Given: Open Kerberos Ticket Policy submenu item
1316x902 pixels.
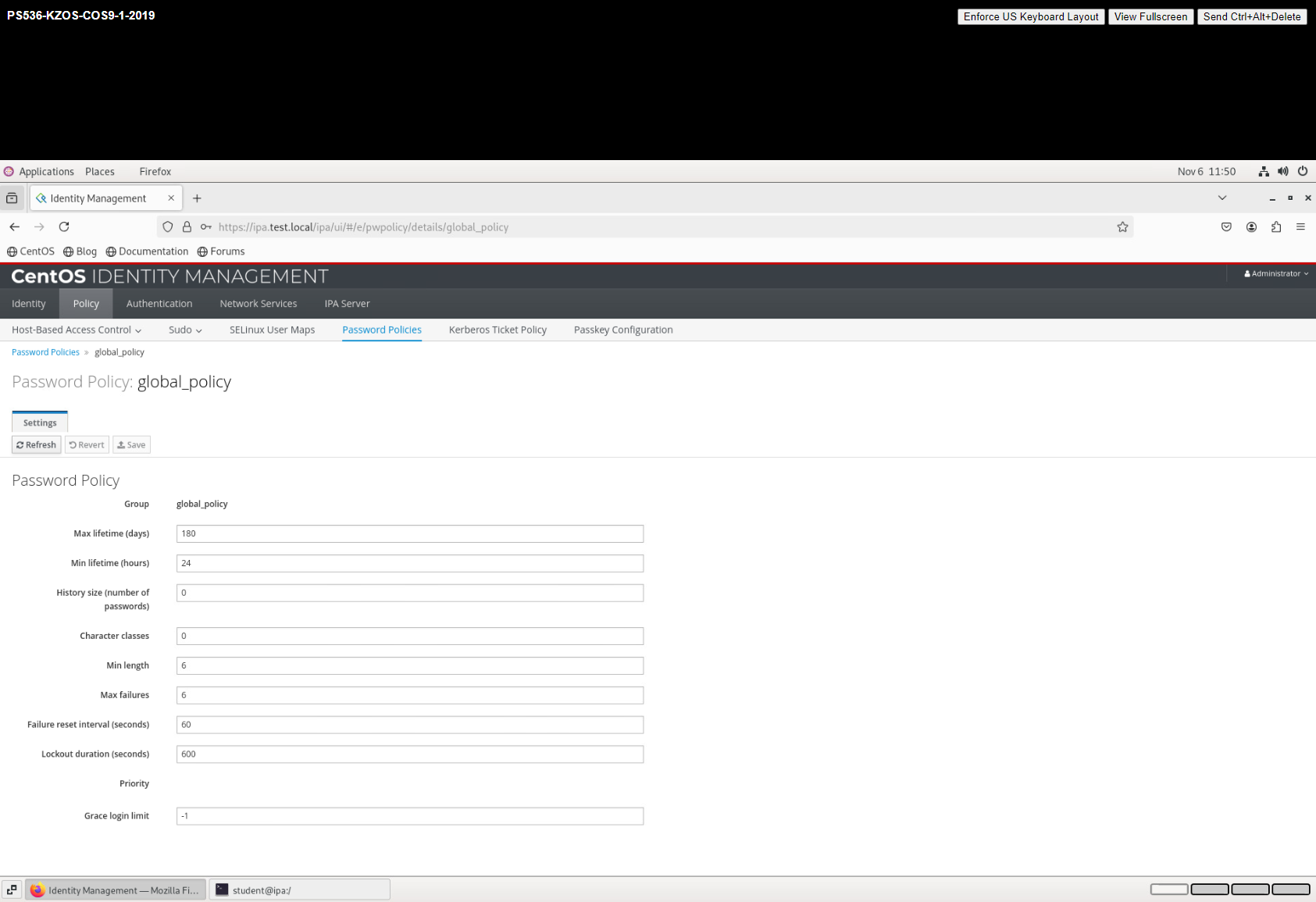Looking at the screenshot, I should click(x=498, y=330).
